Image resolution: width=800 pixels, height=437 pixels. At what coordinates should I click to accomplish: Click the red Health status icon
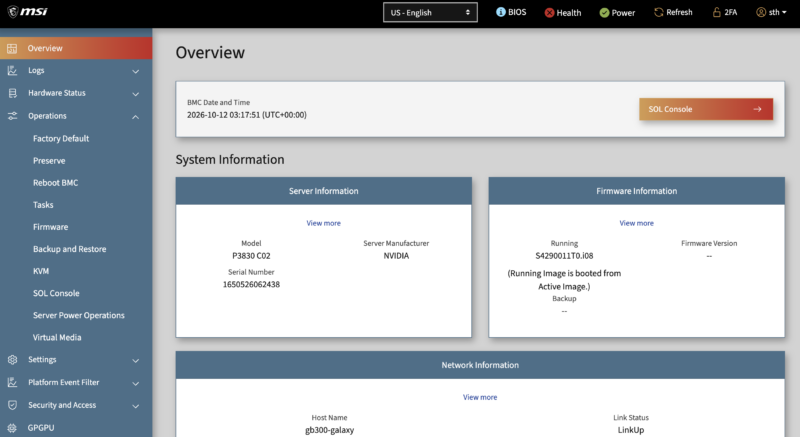549,13
